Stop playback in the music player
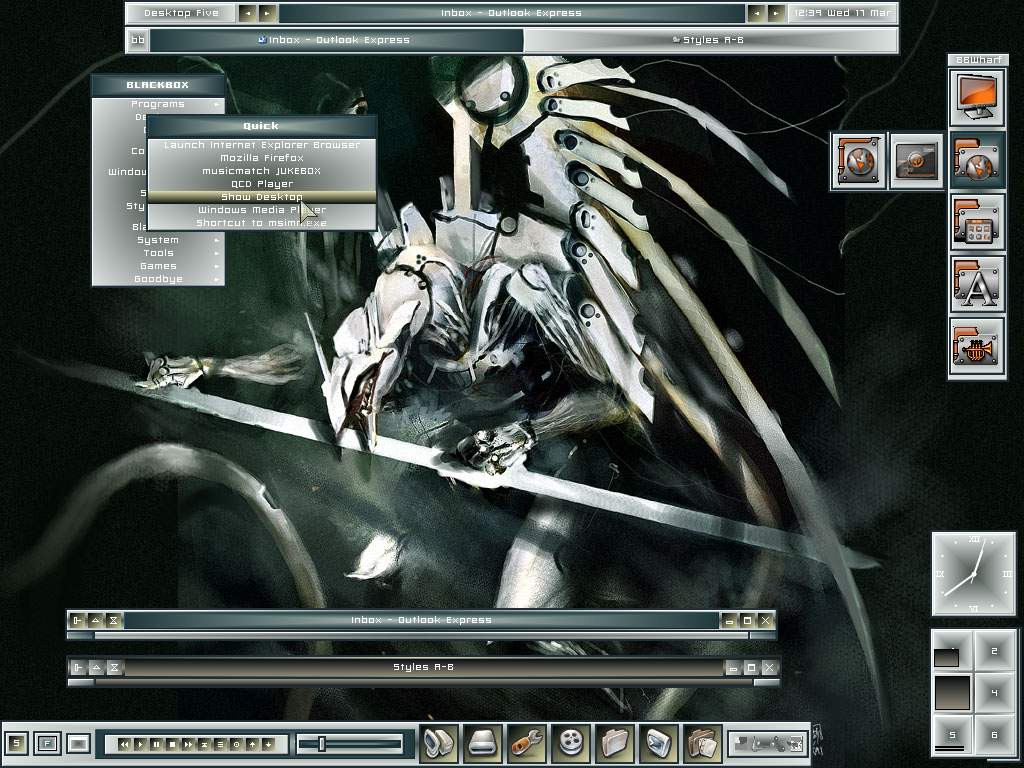The image size is (1024, 768). pos(172,744)
